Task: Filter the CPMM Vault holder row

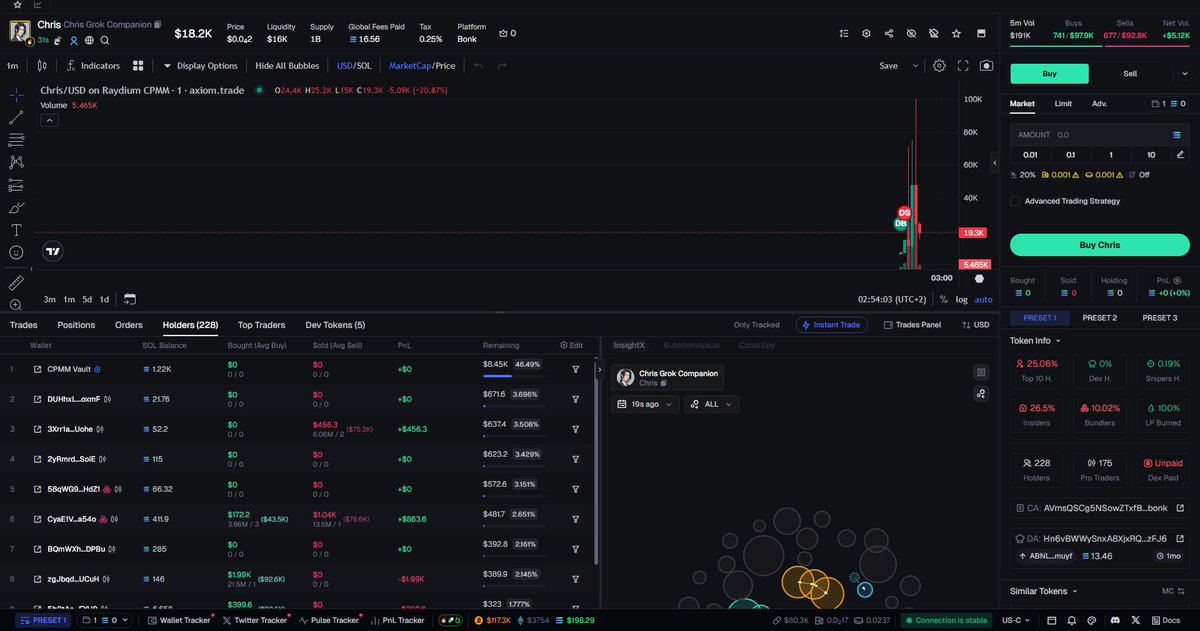Action: pyautogui.click(x=576, y=369)
